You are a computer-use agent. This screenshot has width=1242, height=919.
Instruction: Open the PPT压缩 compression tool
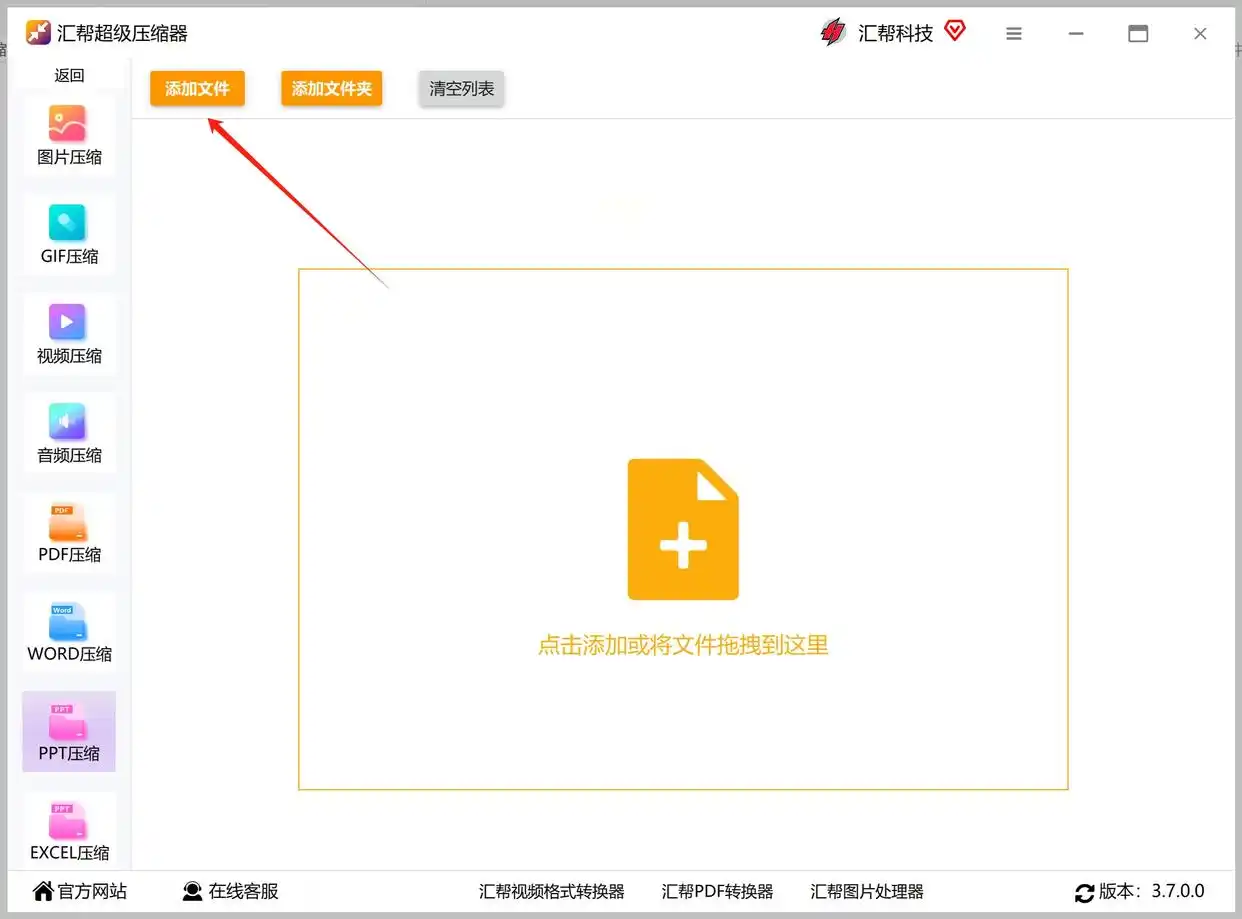tap(68, 731)
